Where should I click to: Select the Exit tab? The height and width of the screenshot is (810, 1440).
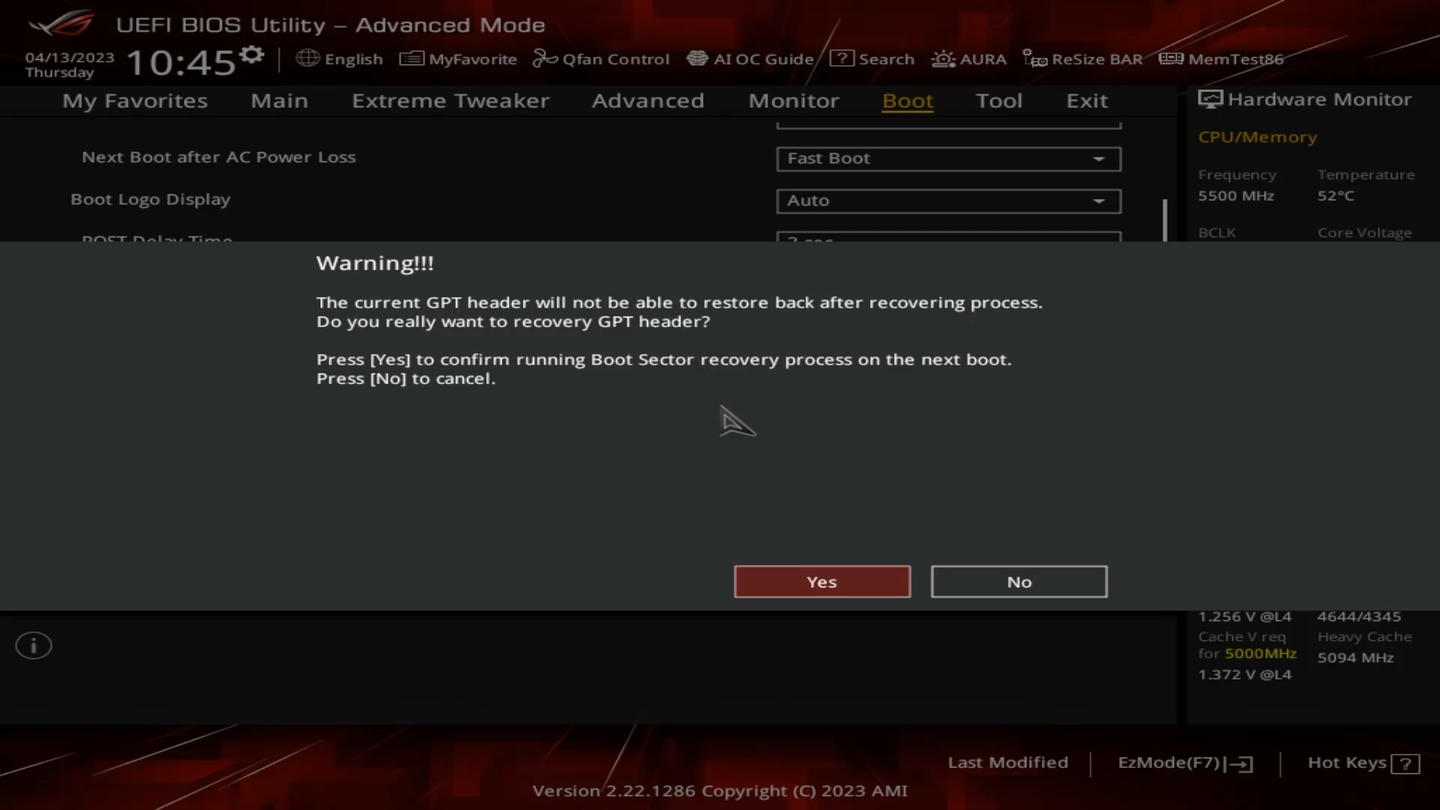click(x=1086, y=101)
